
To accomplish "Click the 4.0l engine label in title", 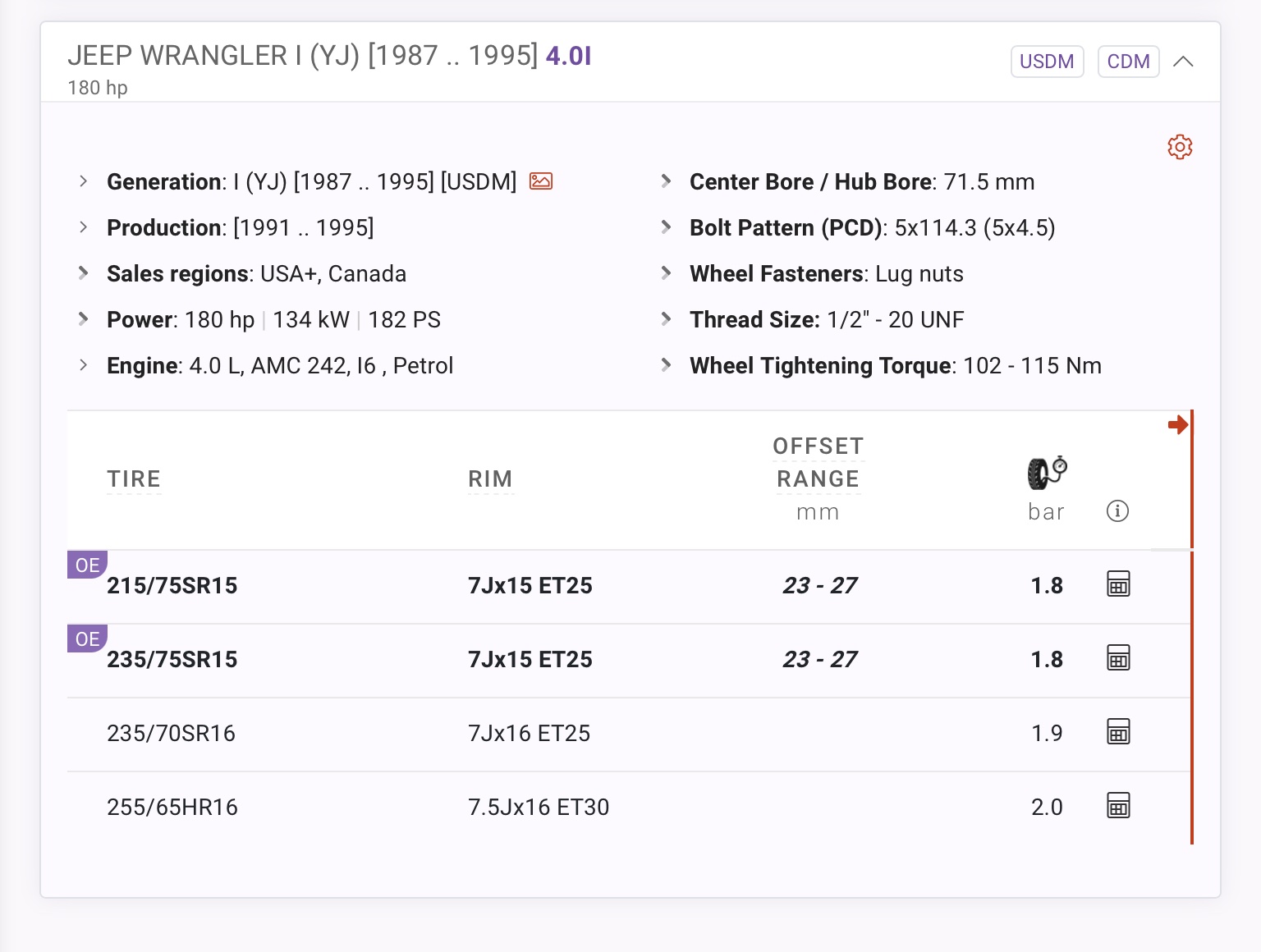I will (569, 56).
